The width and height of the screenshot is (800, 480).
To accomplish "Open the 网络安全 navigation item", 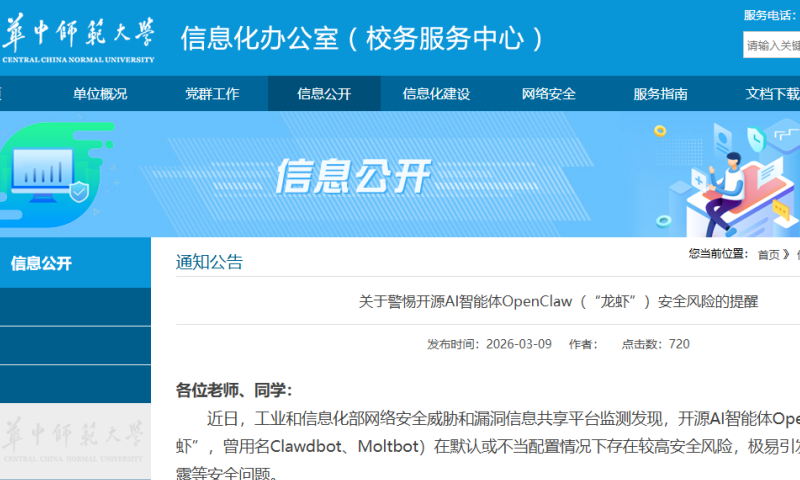I will [x=549, y=94].
